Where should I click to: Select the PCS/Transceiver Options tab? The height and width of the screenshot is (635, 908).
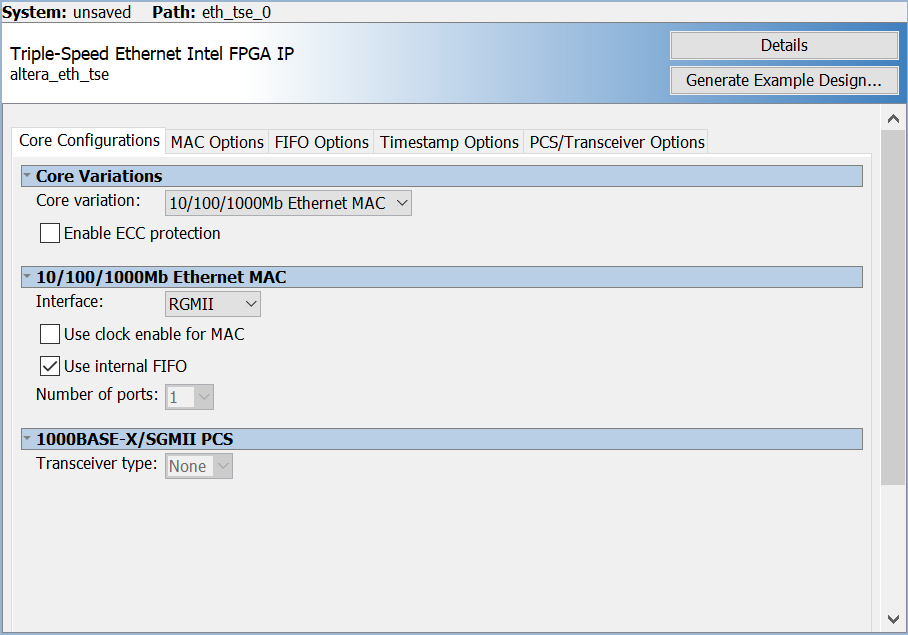(x=616, y=142)
